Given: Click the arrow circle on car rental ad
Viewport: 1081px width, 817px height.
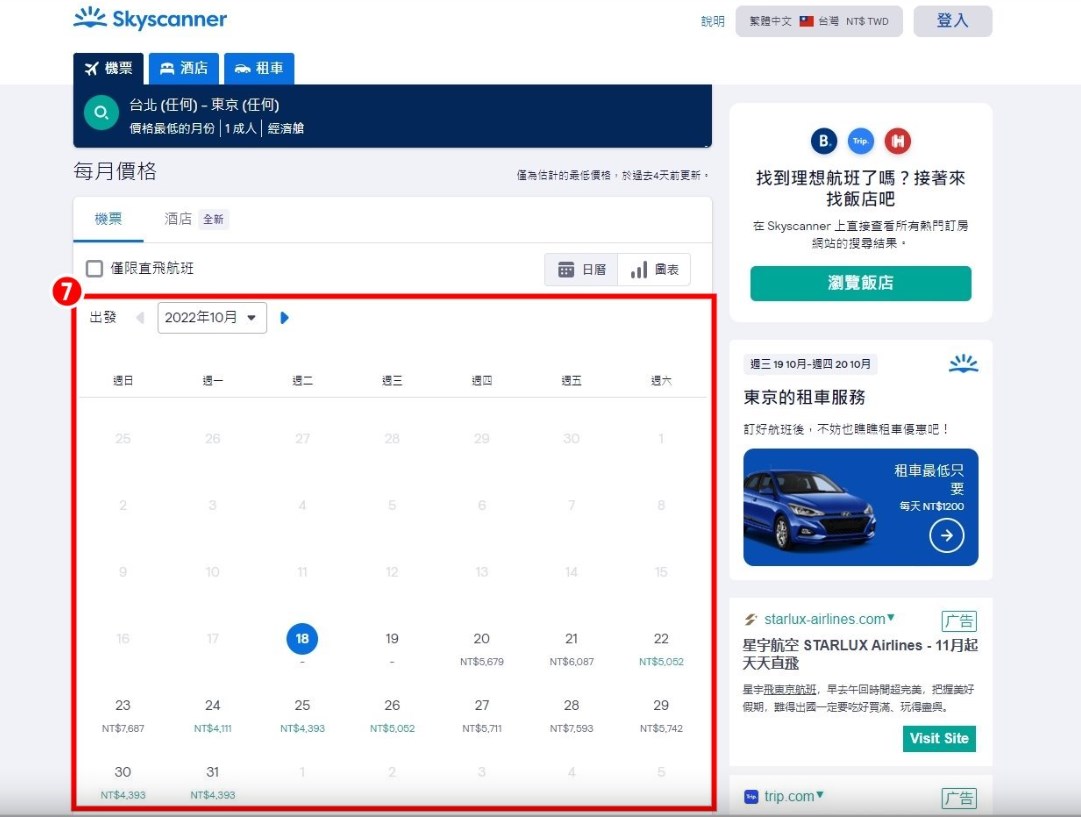Looking at the screenshot, I should point(946,536).
